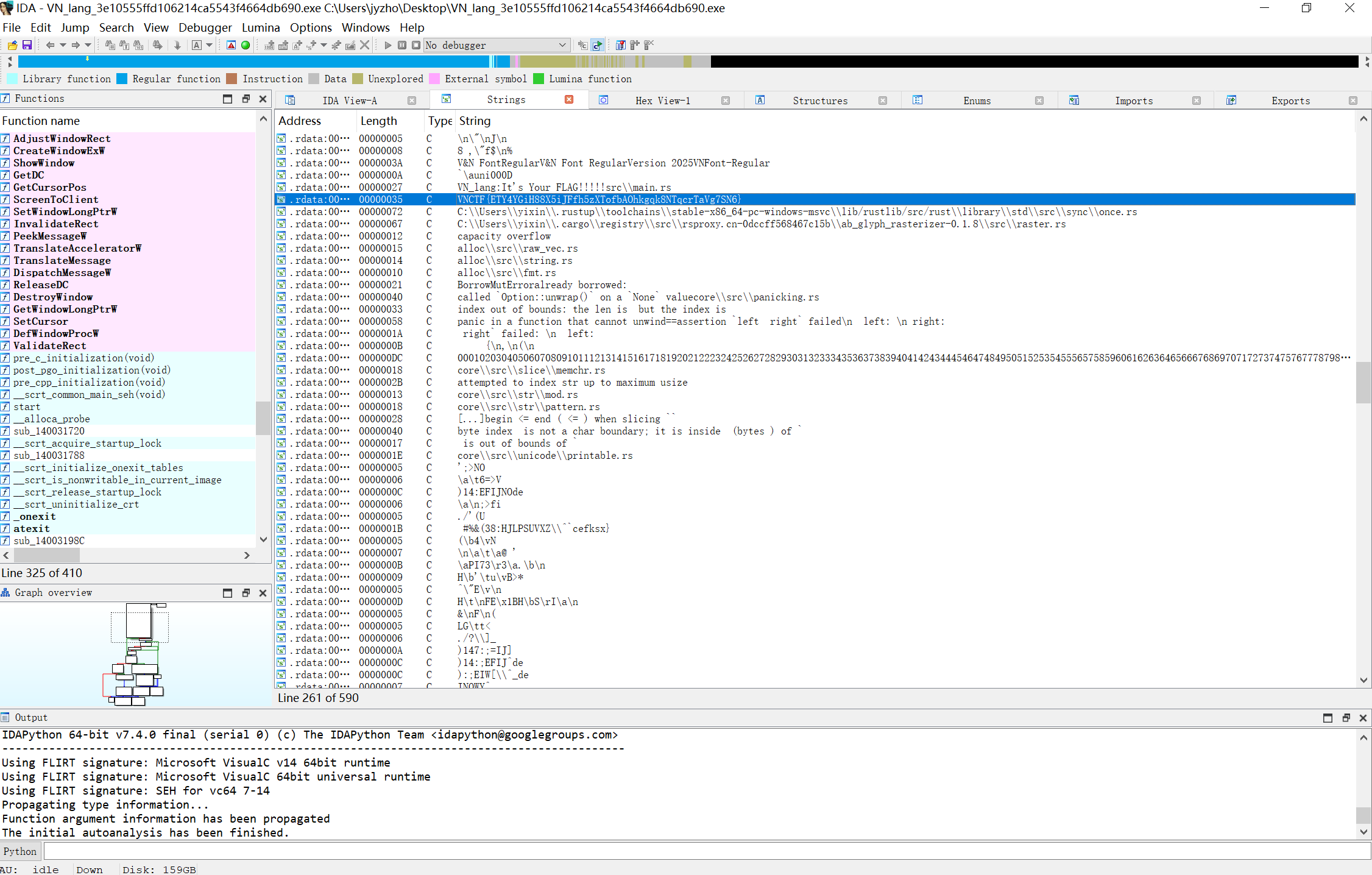
Task: Click the Strings list vertical scrollbar thumb
Action: [1363, 383]
